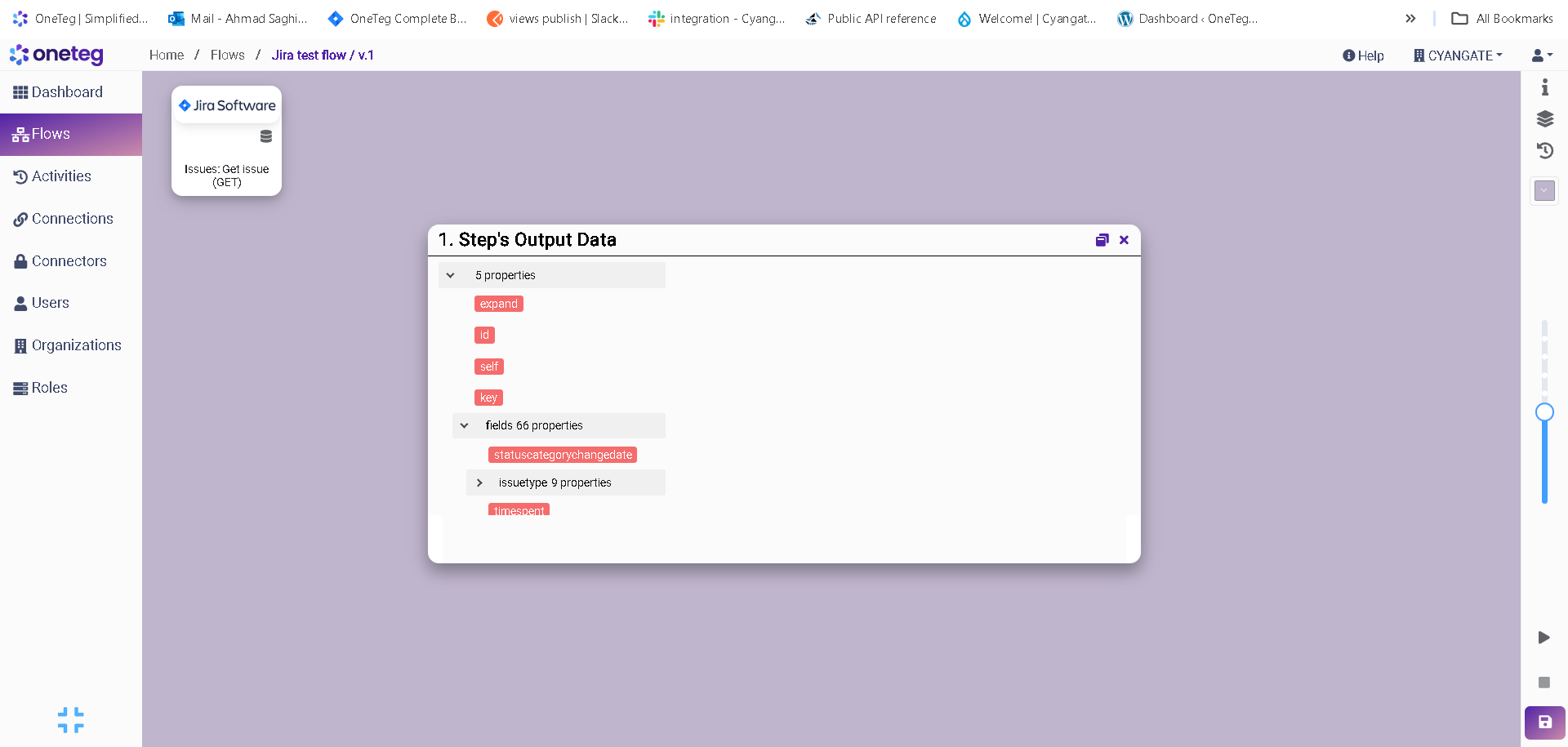Open the CYANGATE organization dropdown
This screenshot has width=1568, height=747.
[x=1459, y=56]
